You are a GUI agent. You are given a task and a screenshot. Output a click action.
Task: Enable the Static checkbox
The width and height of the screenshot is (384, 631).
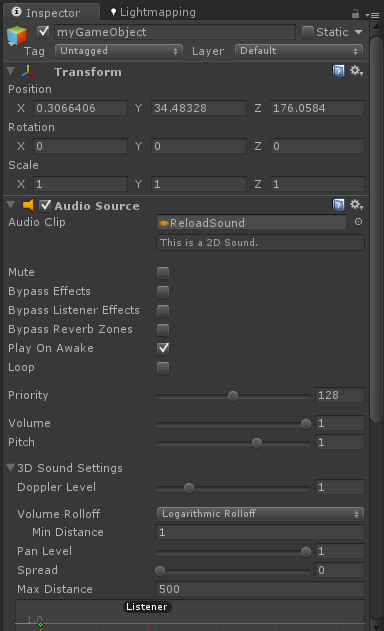tap(308, 32)
